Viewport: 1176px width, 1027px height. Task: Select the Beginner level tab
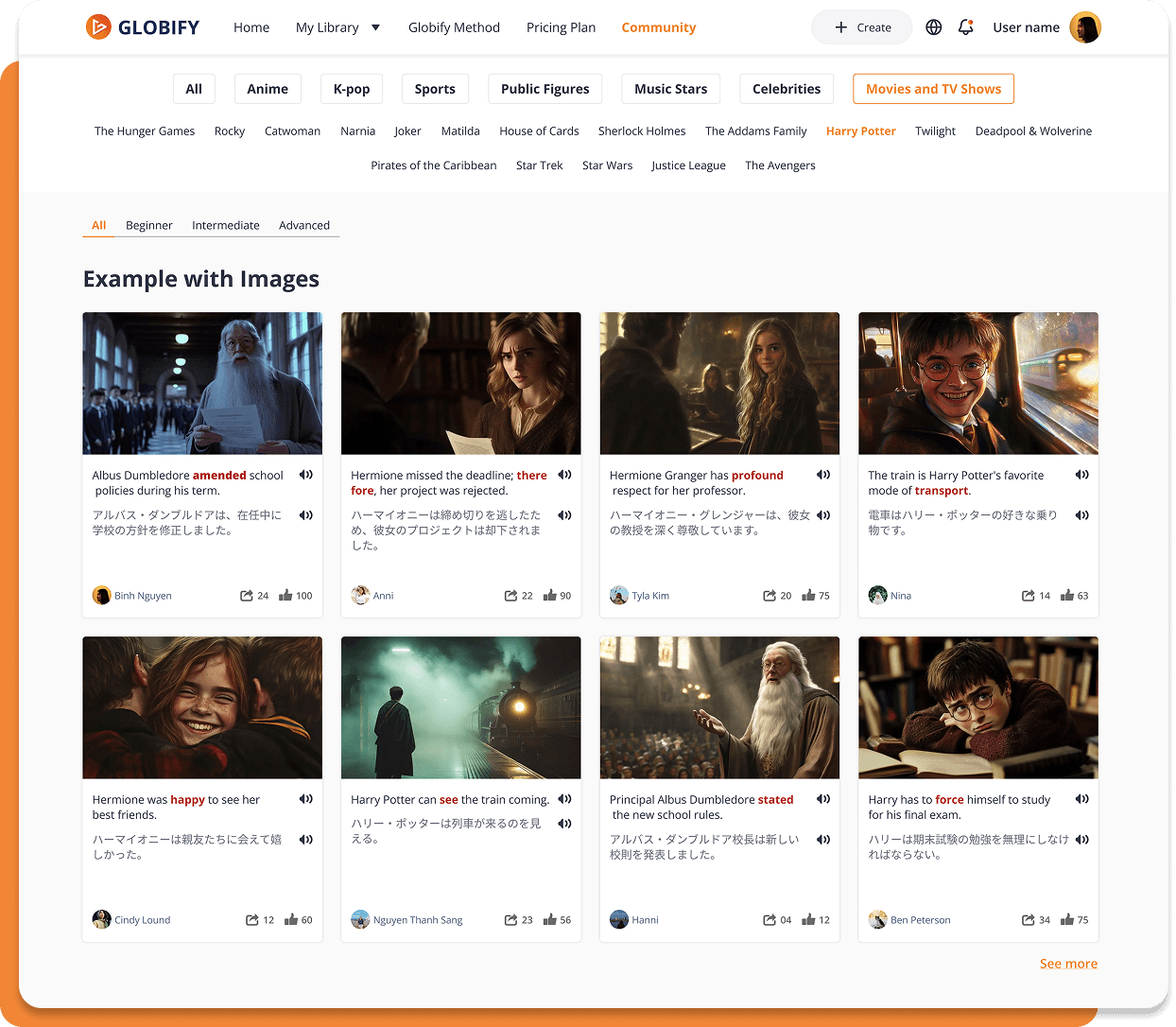coord(149,225)
